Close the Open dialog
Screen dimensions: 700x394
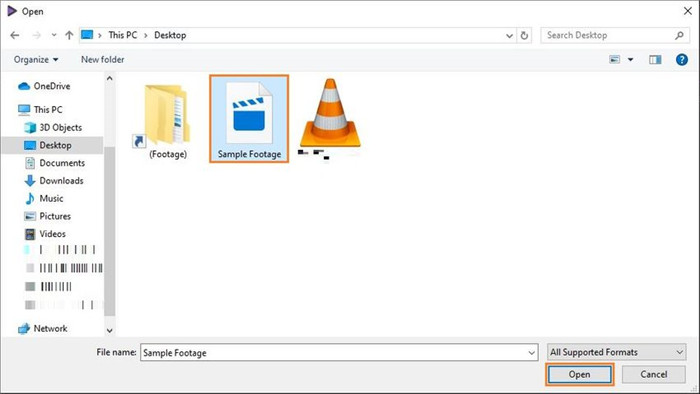tap(688, 11)
